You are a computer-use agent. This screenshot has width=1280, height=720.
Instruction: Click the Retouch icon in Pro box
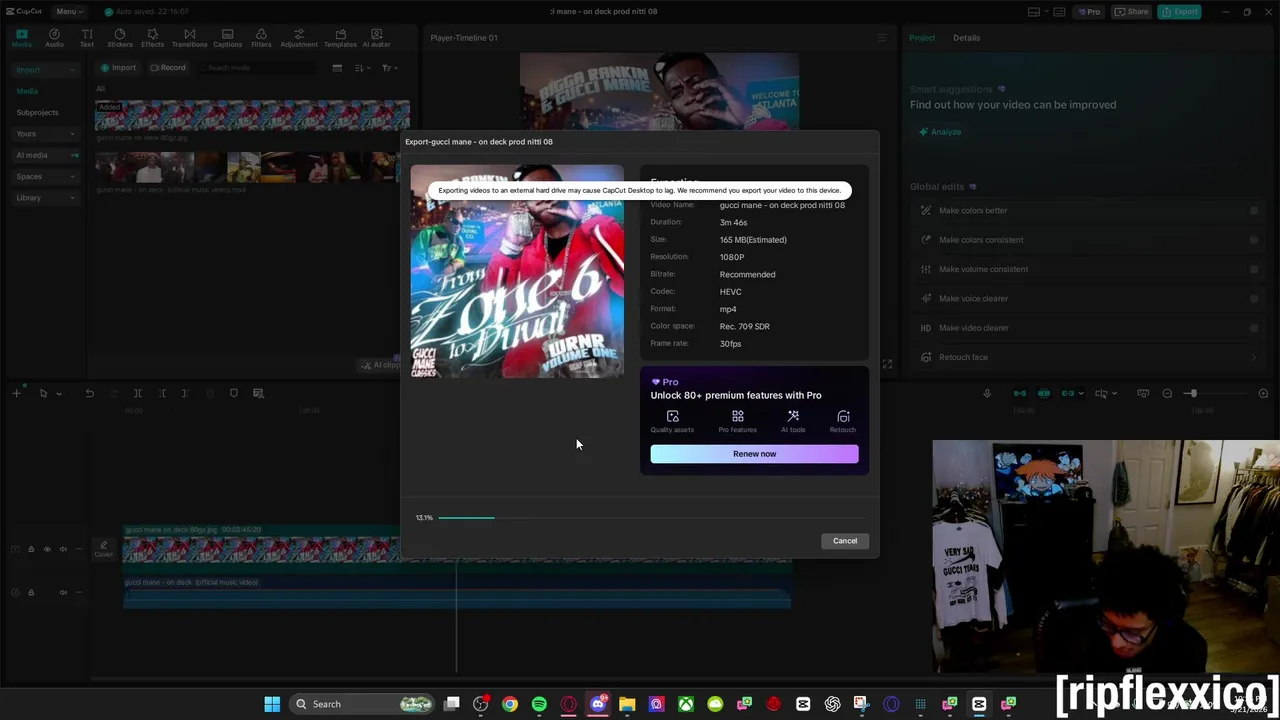tap(843, 417)
